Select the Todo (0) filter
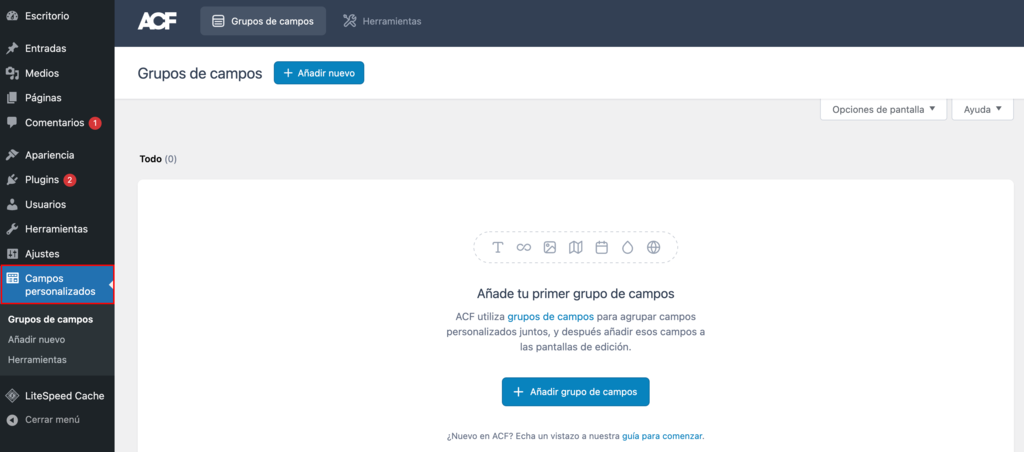Screen dimensions: 1024x452 pyautogui.click(x=158, y=159)
